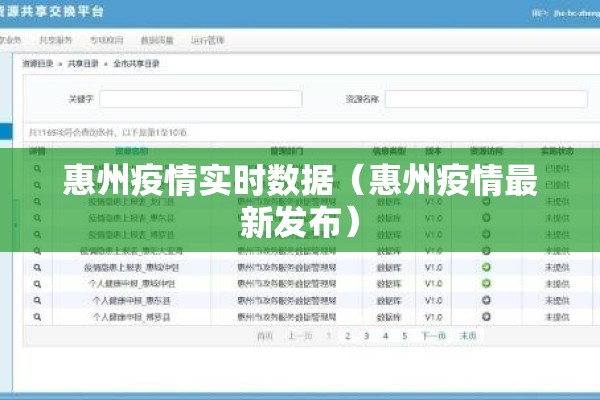
Task: Go to page 5 of results
Action: (404, 336)
